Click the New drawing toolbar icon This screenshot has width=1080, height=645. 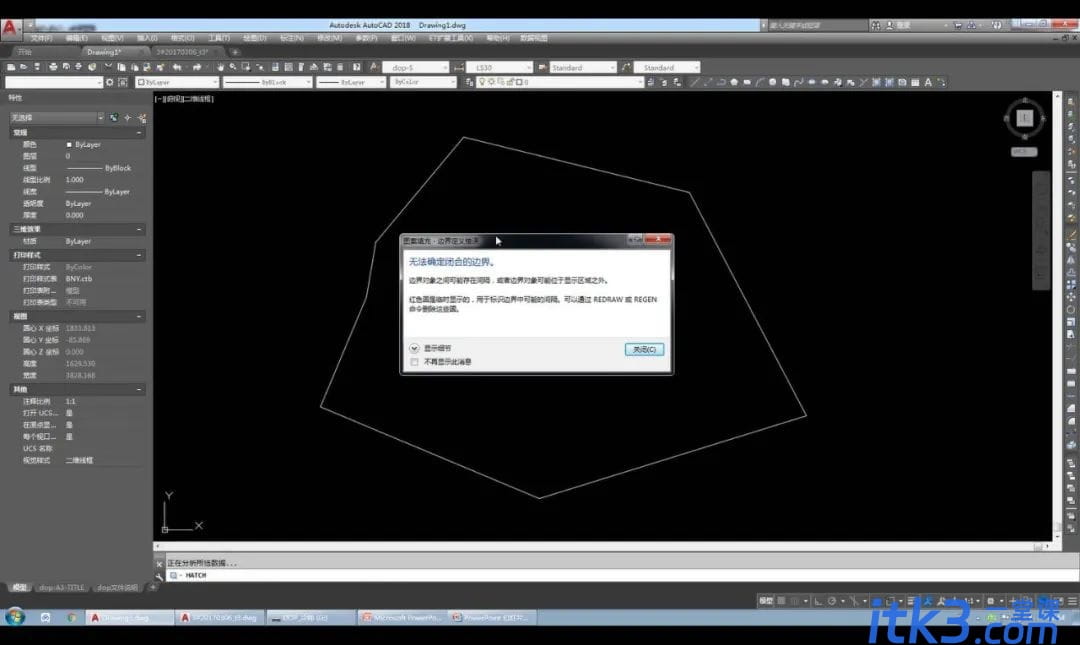tap(11, 67)
